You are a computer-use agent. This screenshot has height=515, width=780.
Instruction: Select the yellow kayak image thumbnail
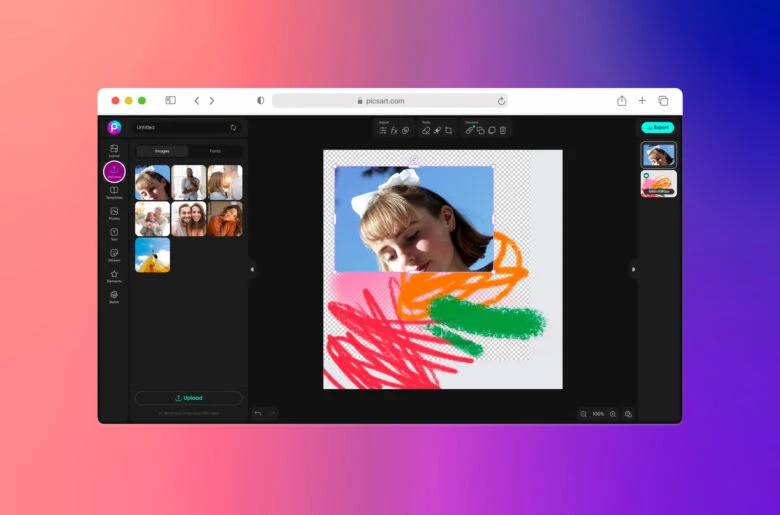tap(152, 255)
